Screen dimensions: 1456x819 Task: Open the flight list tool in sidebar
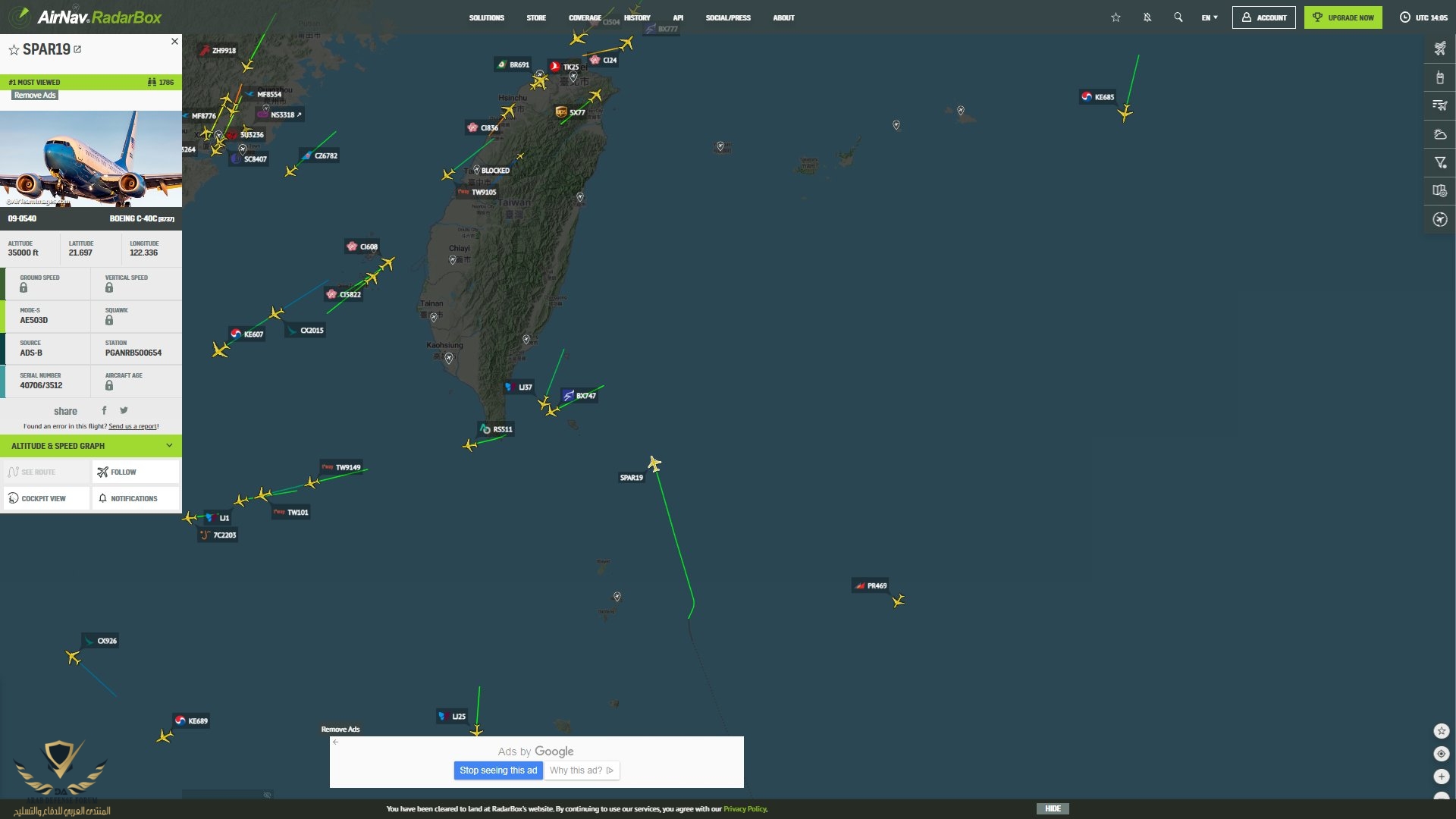[1440, 105]
